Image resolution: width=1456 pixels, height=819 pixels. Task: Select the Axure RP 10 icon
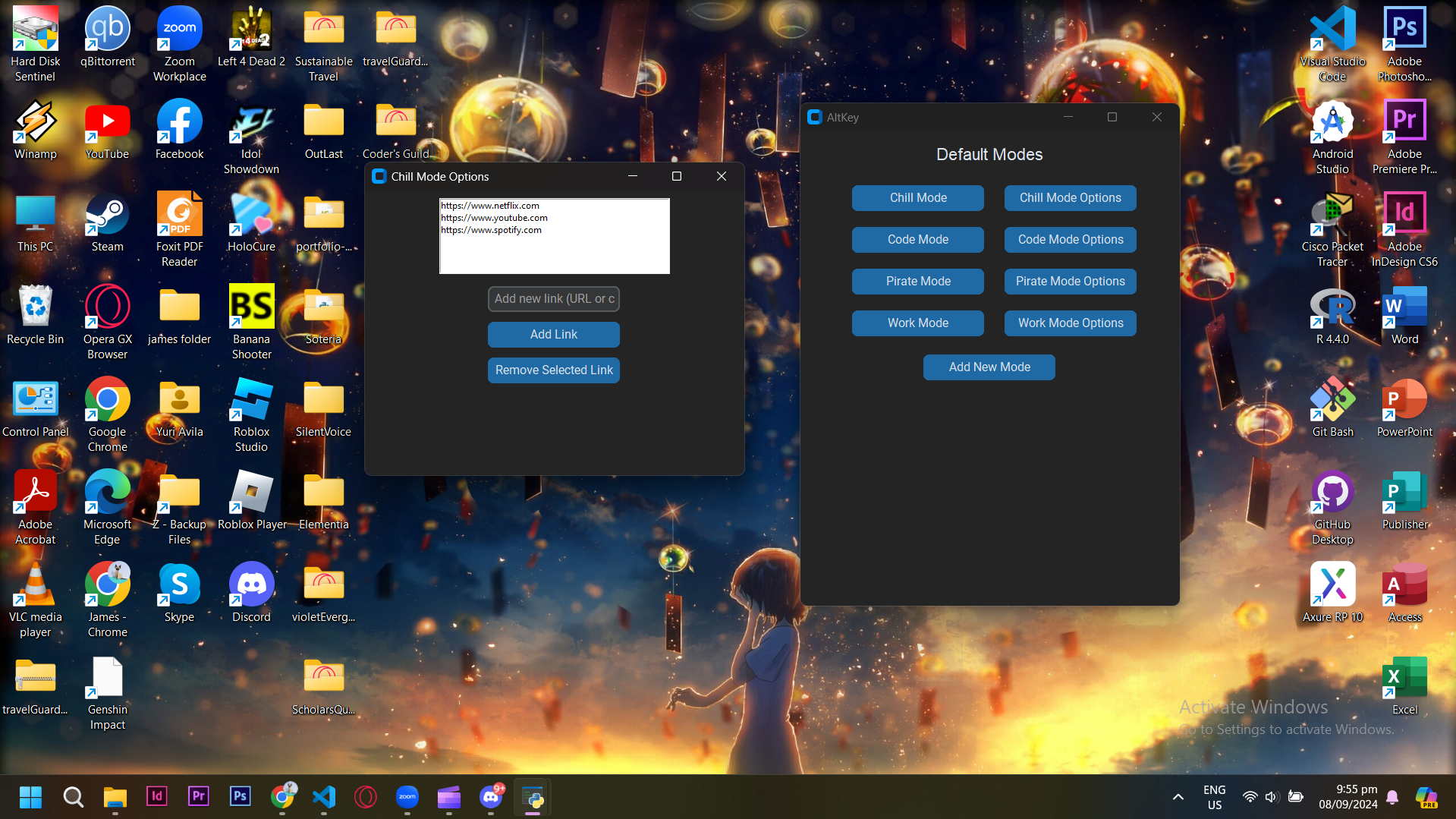[1333, 592]
